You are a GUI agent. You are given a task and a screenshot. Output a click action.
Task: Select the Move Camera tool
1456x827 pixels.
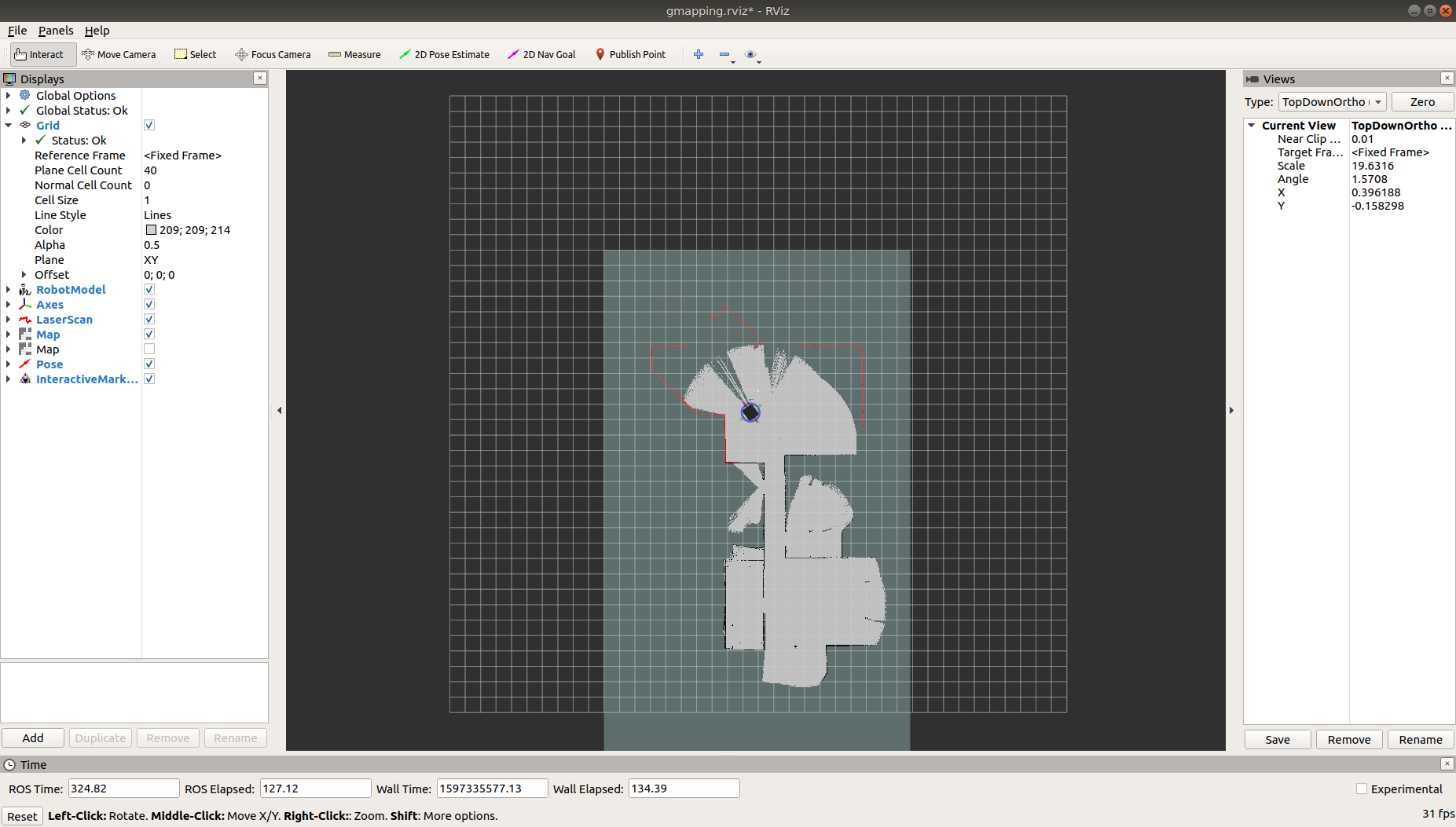click(x=119, y=54)
